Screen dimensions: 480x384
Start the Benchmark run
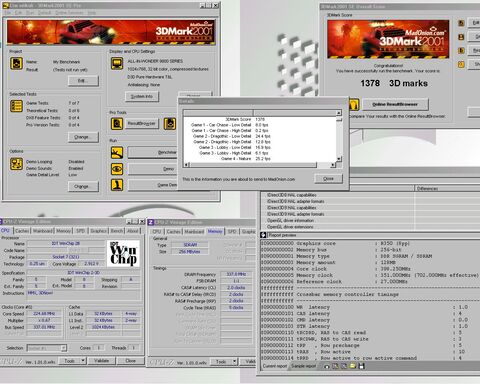[153, 153]
